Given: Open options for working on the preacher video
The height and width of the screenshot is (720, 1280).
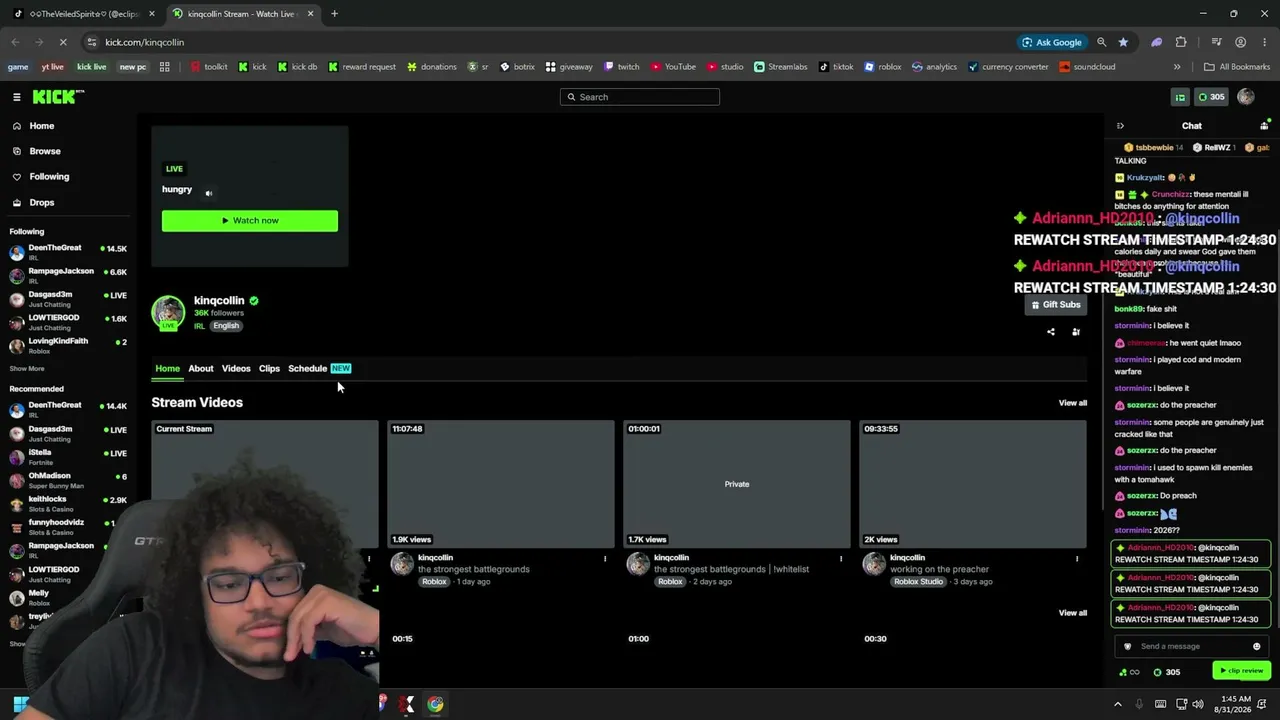Looking at the screenshot, I should 1077,559.
